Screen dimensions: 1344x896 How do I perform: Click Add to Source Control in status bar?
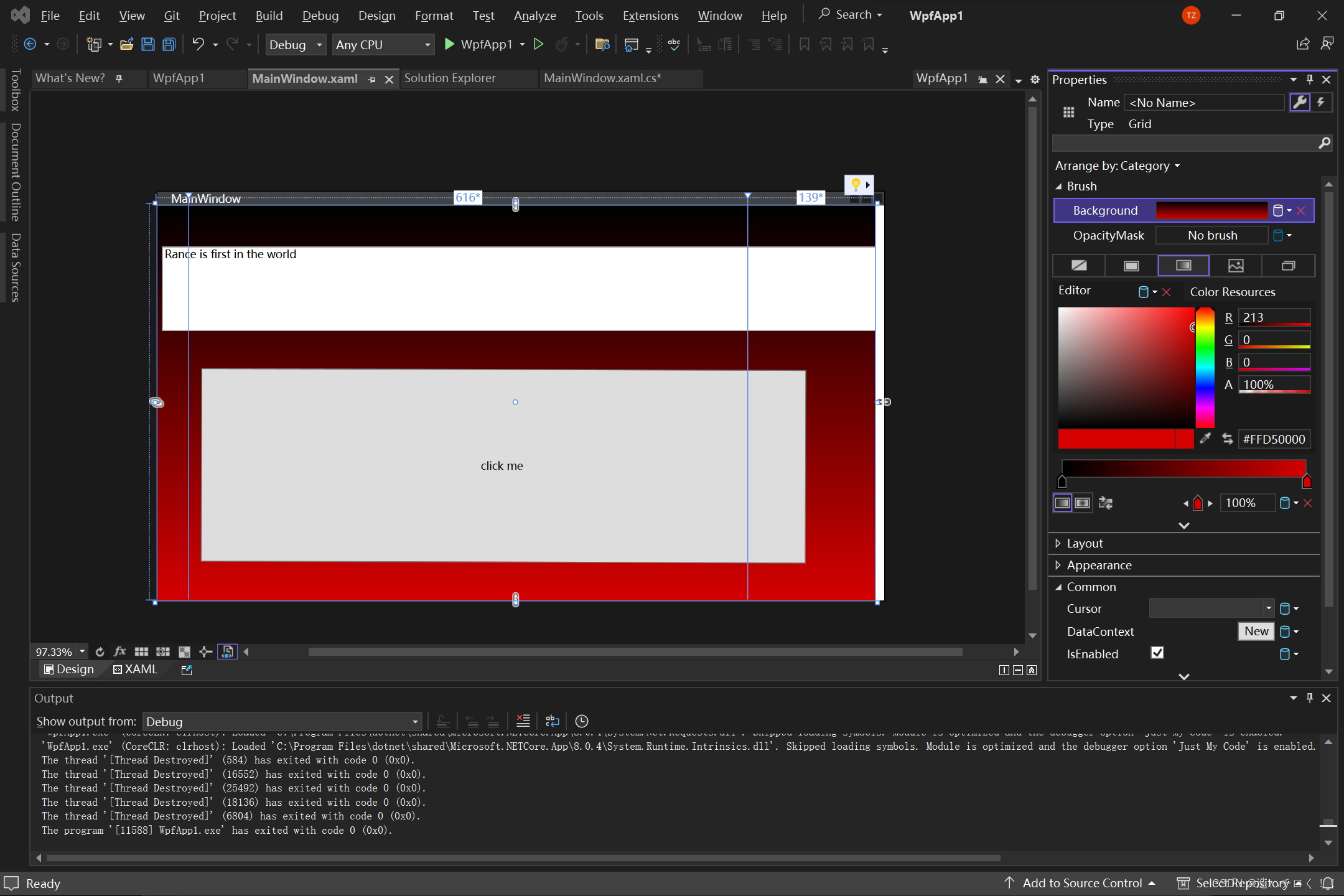(1083, 883)
